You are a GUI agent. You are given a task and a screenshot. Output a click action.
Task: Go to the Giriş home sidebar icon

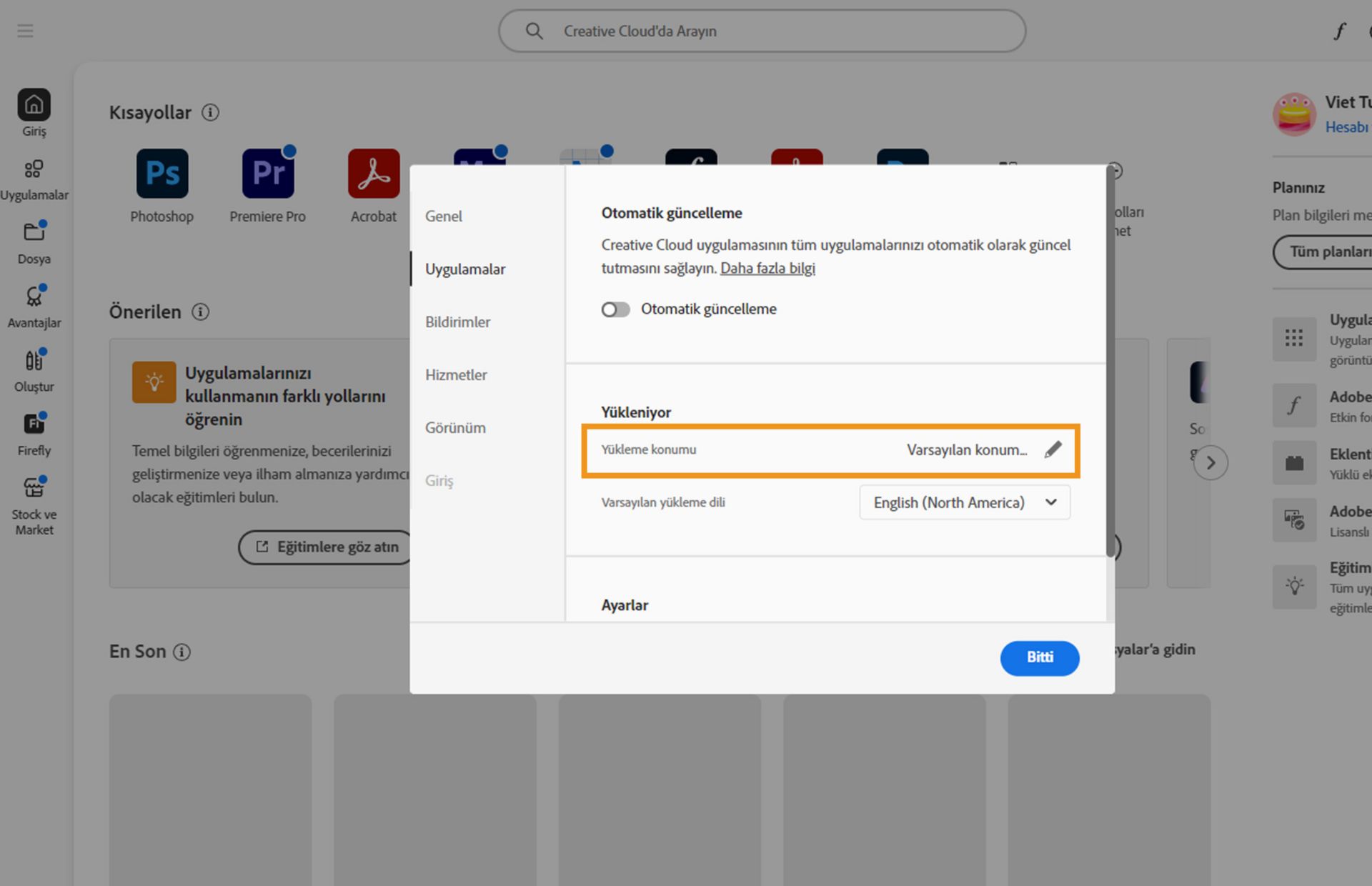pos(34,105)
